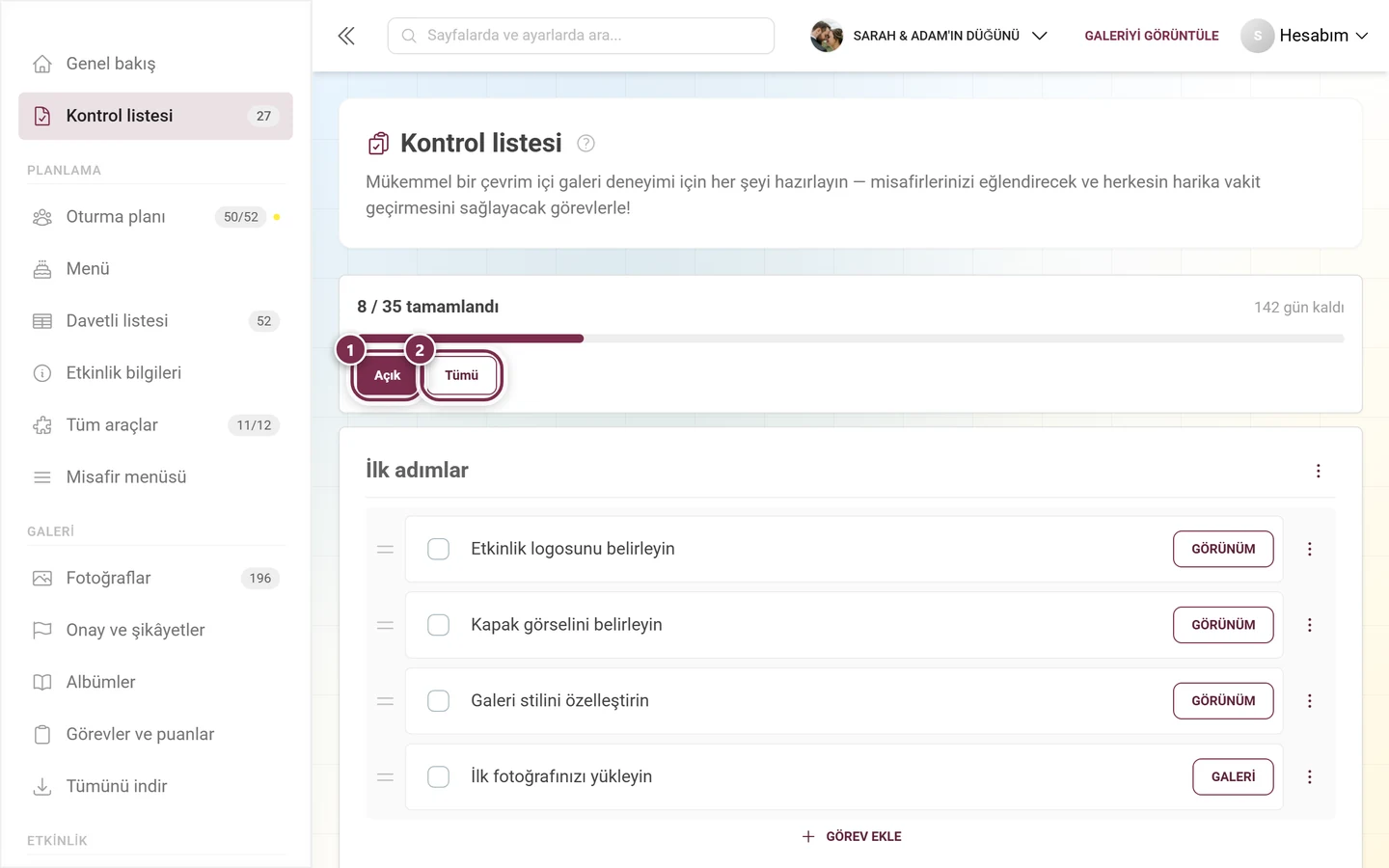Check off Kapak görselini belirleyin task
The width and height of the screenshot is (1389, 868).
[x=439, y=625]
